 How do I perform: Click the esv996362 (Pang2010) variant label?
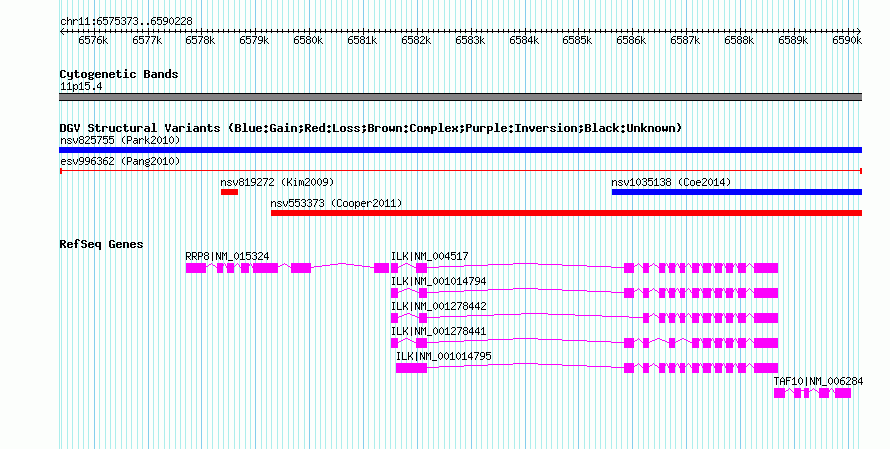120,161
